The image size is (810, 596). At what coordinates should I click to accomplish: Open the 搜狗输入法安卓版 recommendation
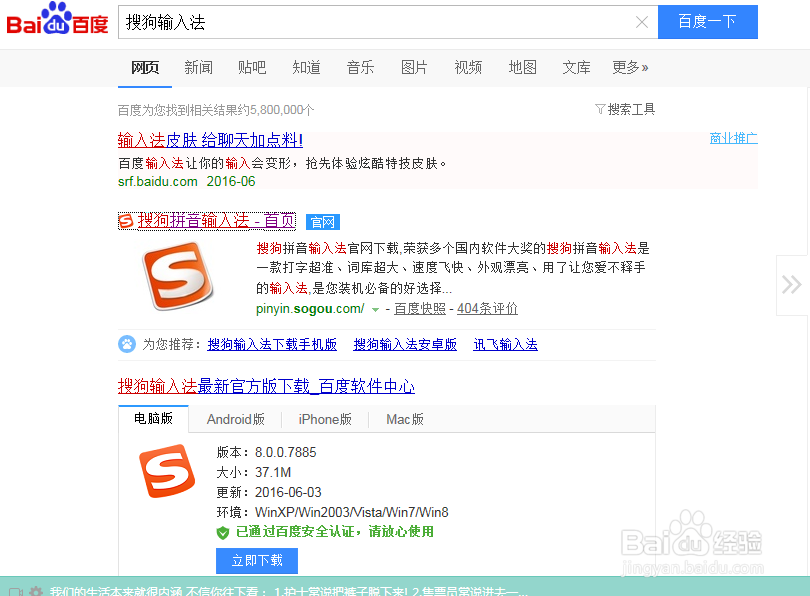[405, 344]
